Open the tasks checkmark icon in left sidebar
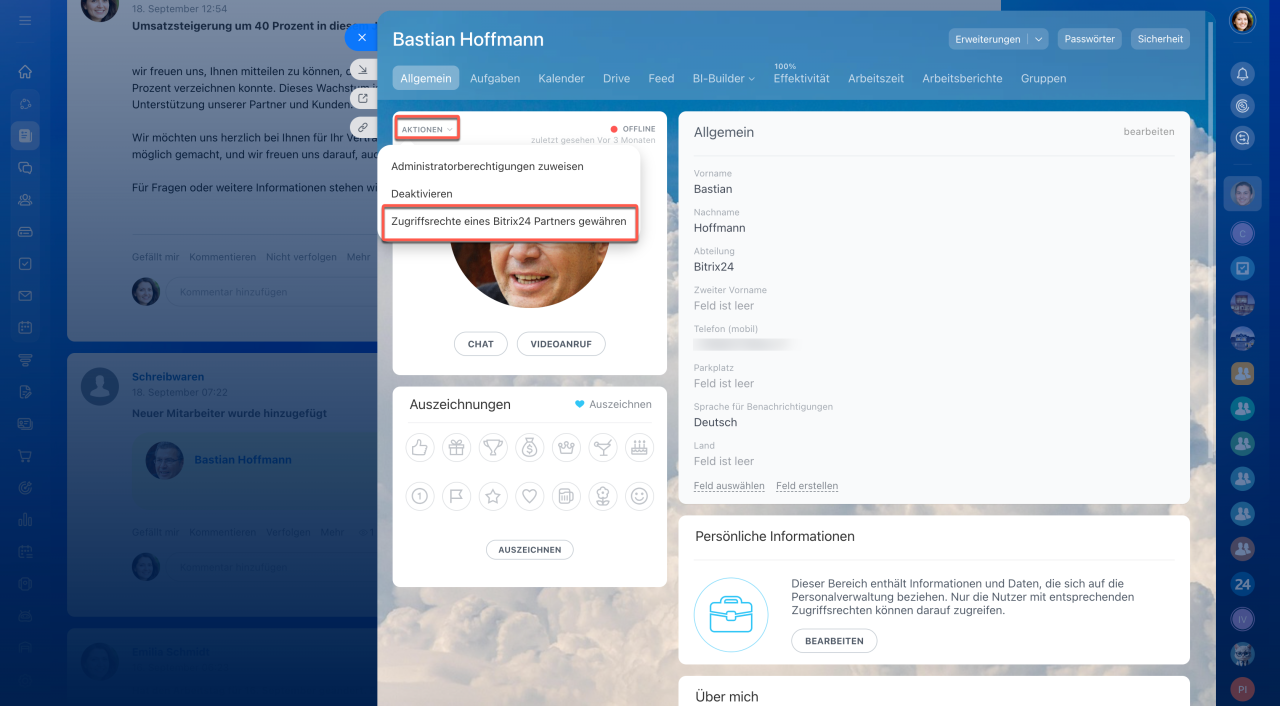Image resolution: width=1280 pixels, height=706 pixels. point(25,264)
